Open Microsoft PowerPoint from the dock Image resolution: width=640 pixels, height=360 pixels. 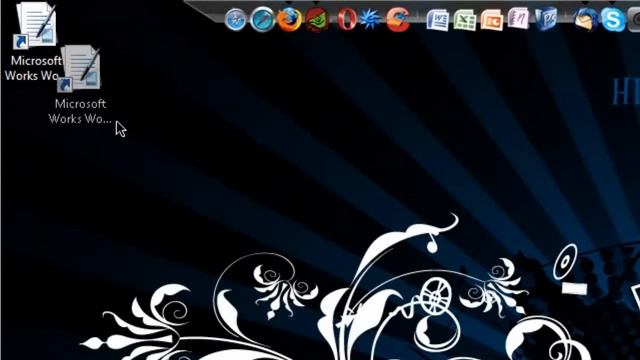[x=491, y=20]
